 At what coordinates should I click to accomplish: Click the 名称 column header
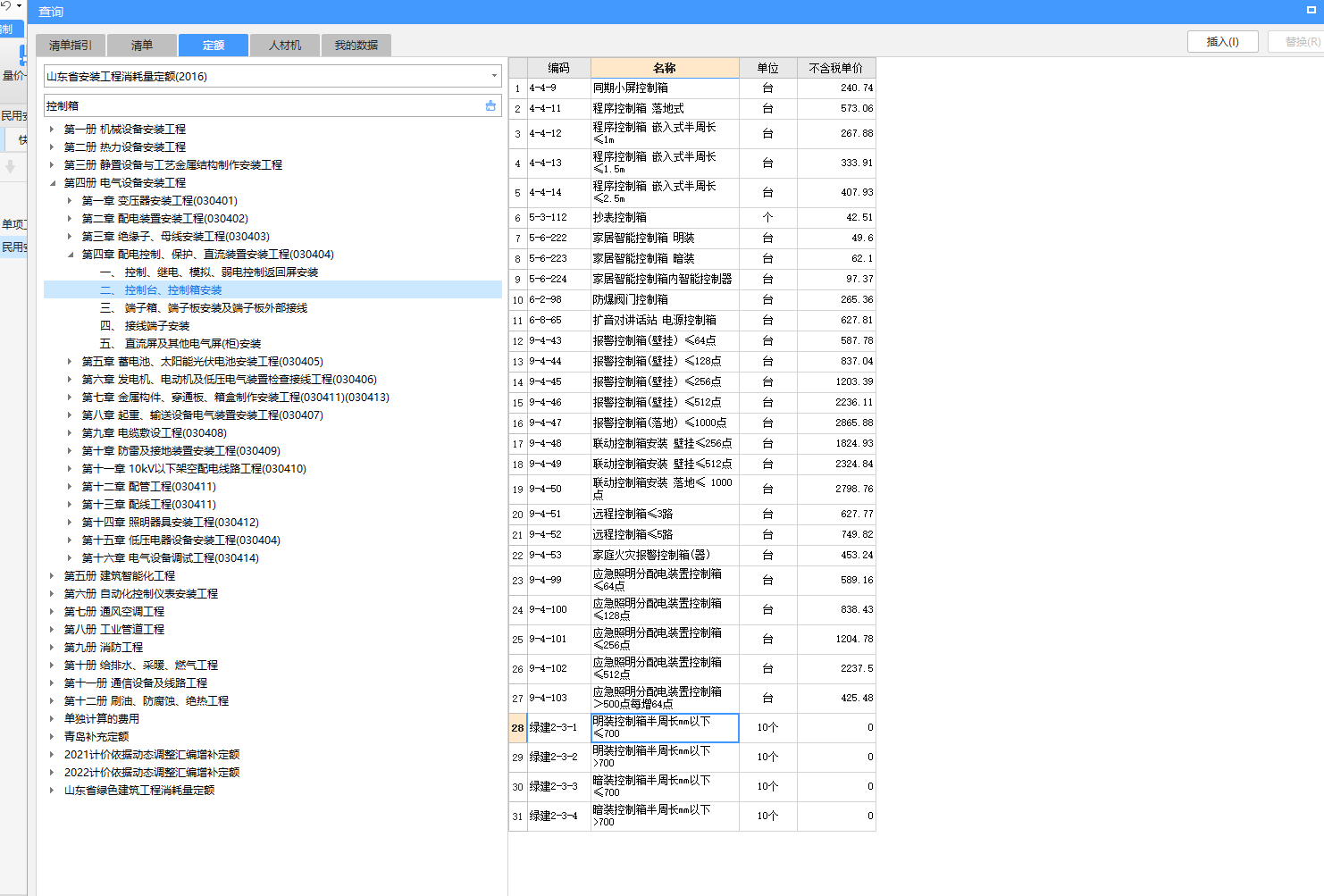(665, 68)
